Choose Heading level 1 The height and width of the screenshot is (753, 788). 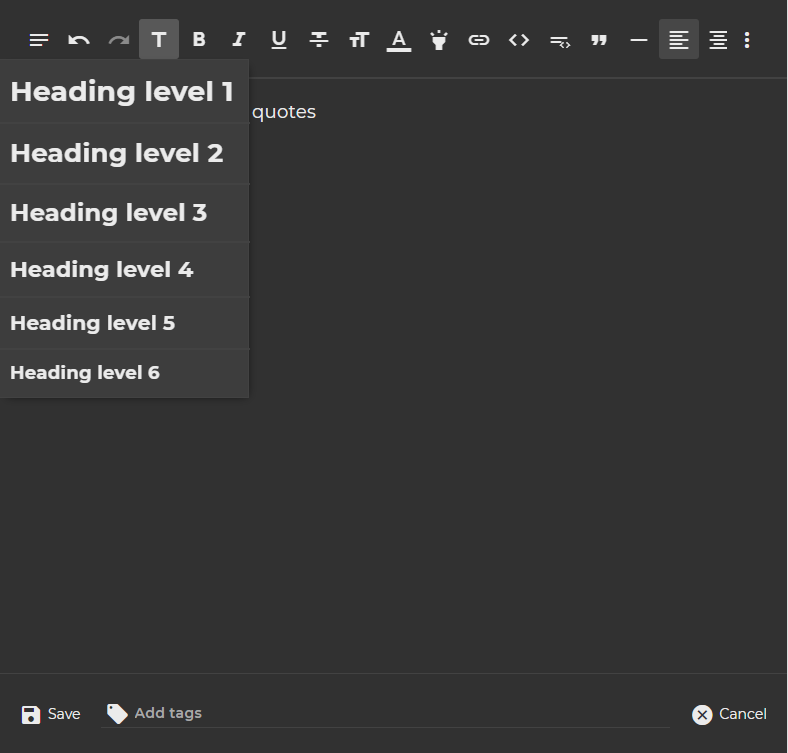(124, 92)
